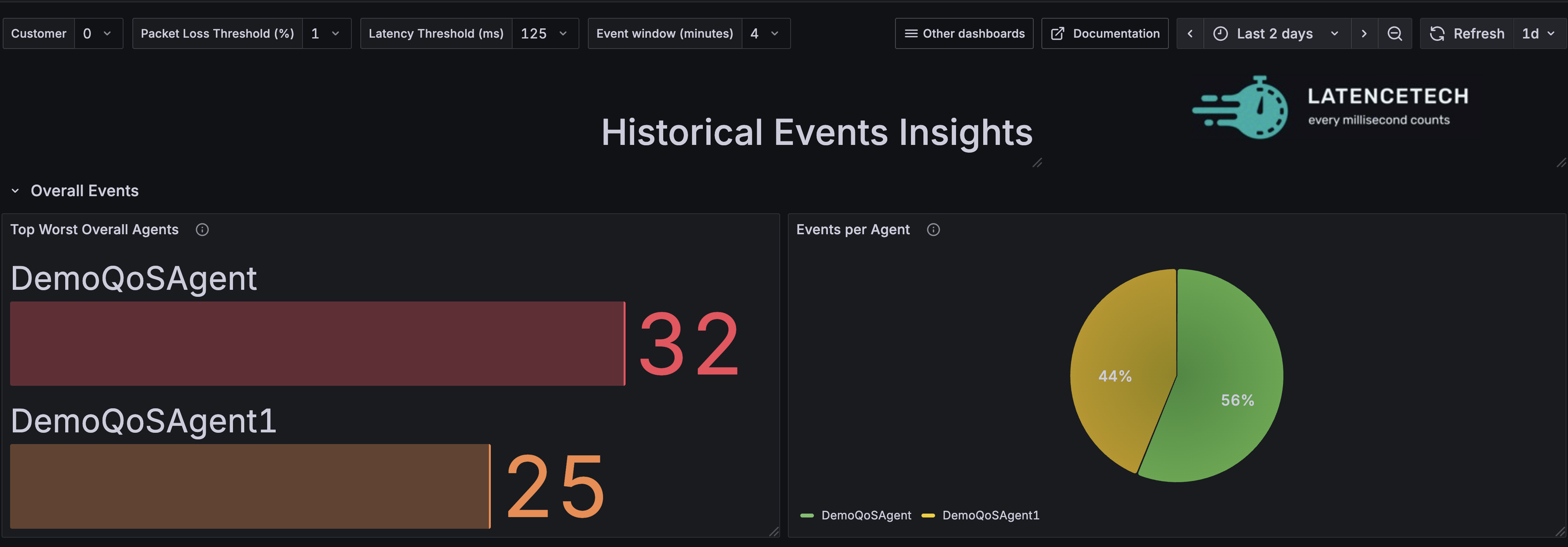Click the green DemoQoSAgent legend color swatch

[807, 515]
